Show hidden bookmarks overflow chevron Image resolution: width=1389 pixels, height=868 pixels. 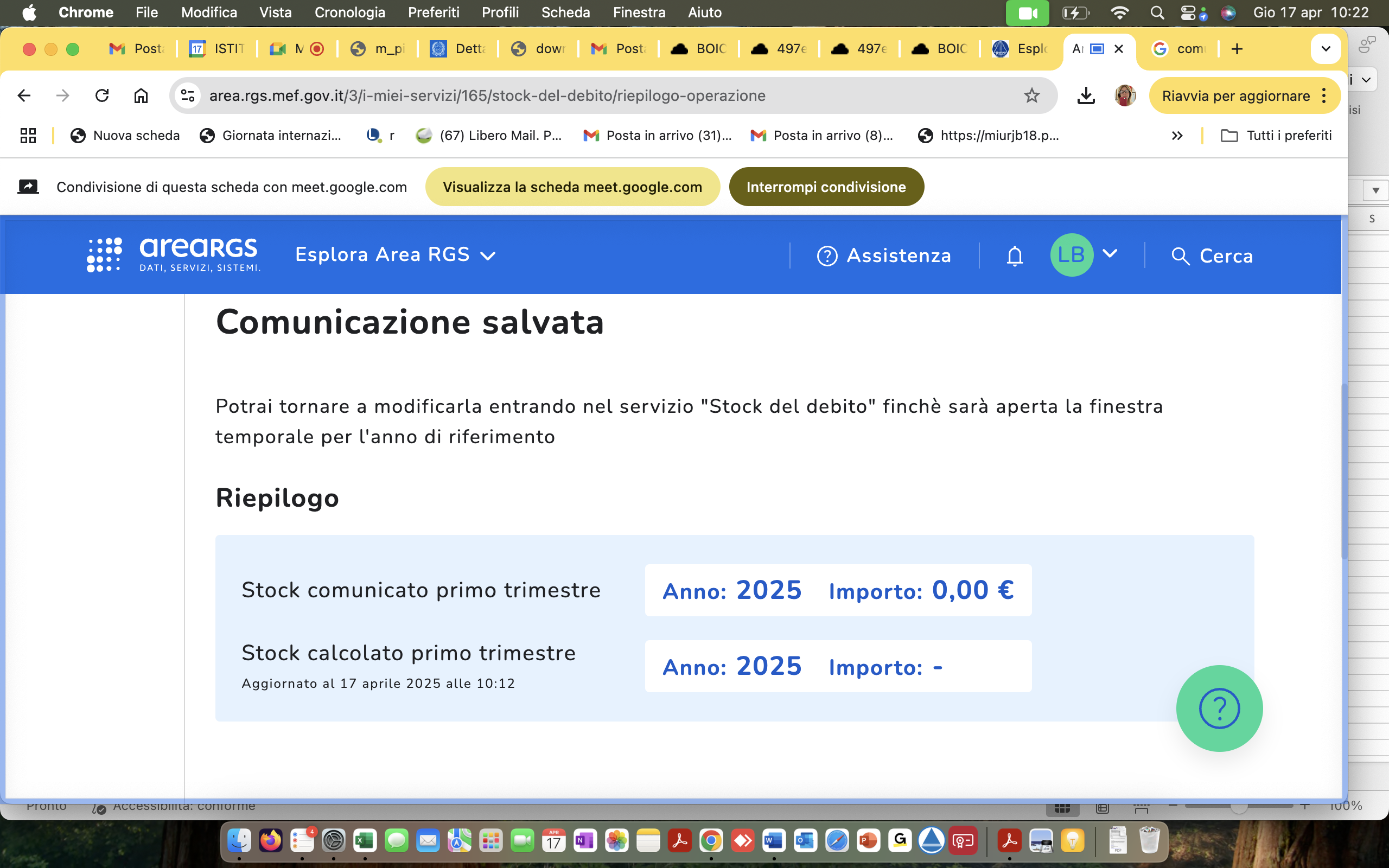pyautogui.click(x=1177, y=136)
